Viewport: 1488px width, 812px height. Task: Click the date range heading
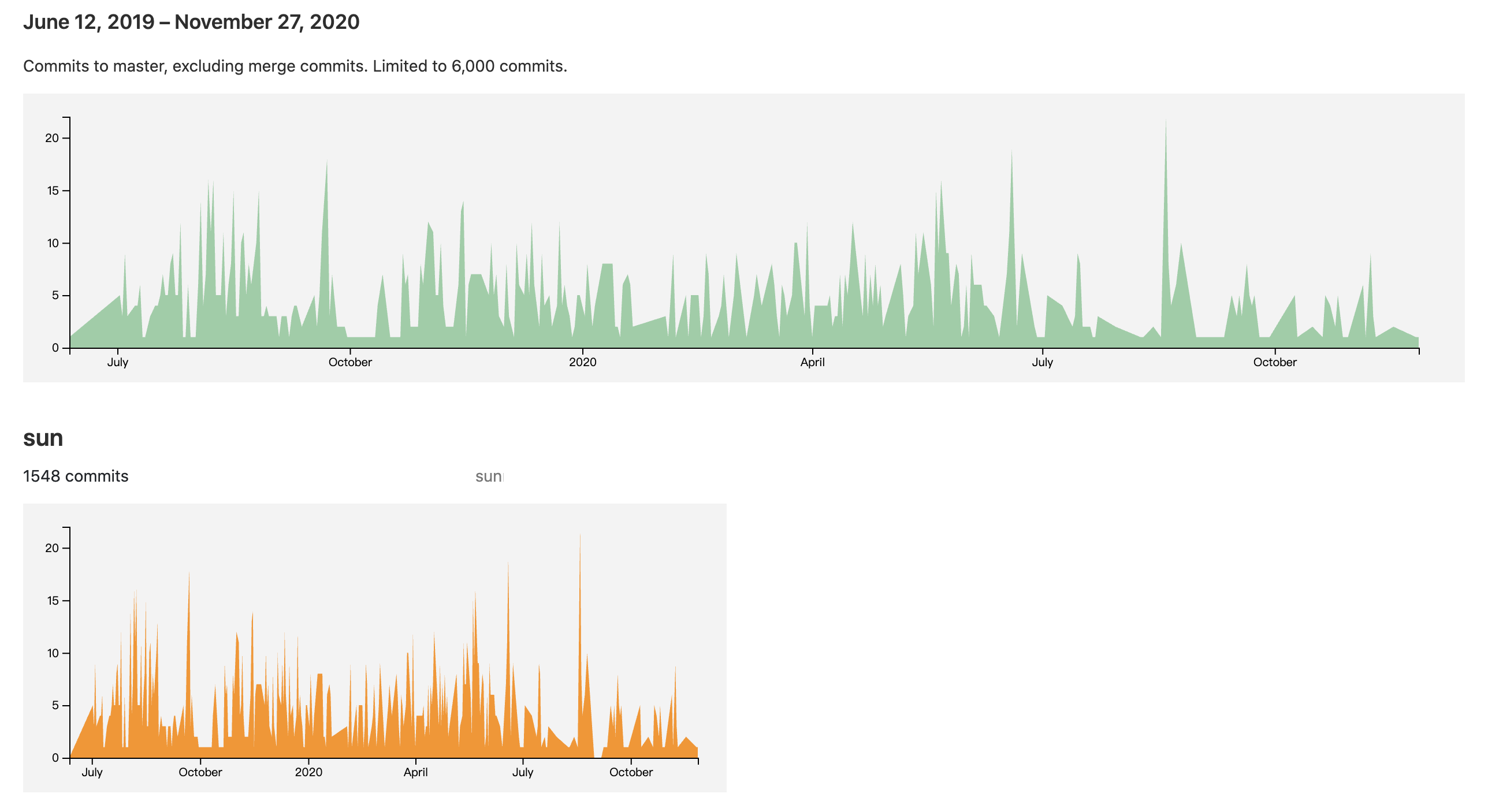(191, 22)
